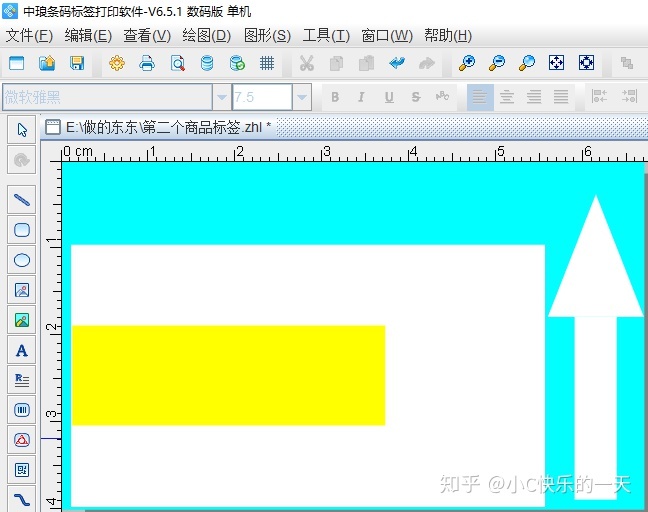This screenshot has width=648, height=512.
Task: Create a new label document
Action: point(17,63)
